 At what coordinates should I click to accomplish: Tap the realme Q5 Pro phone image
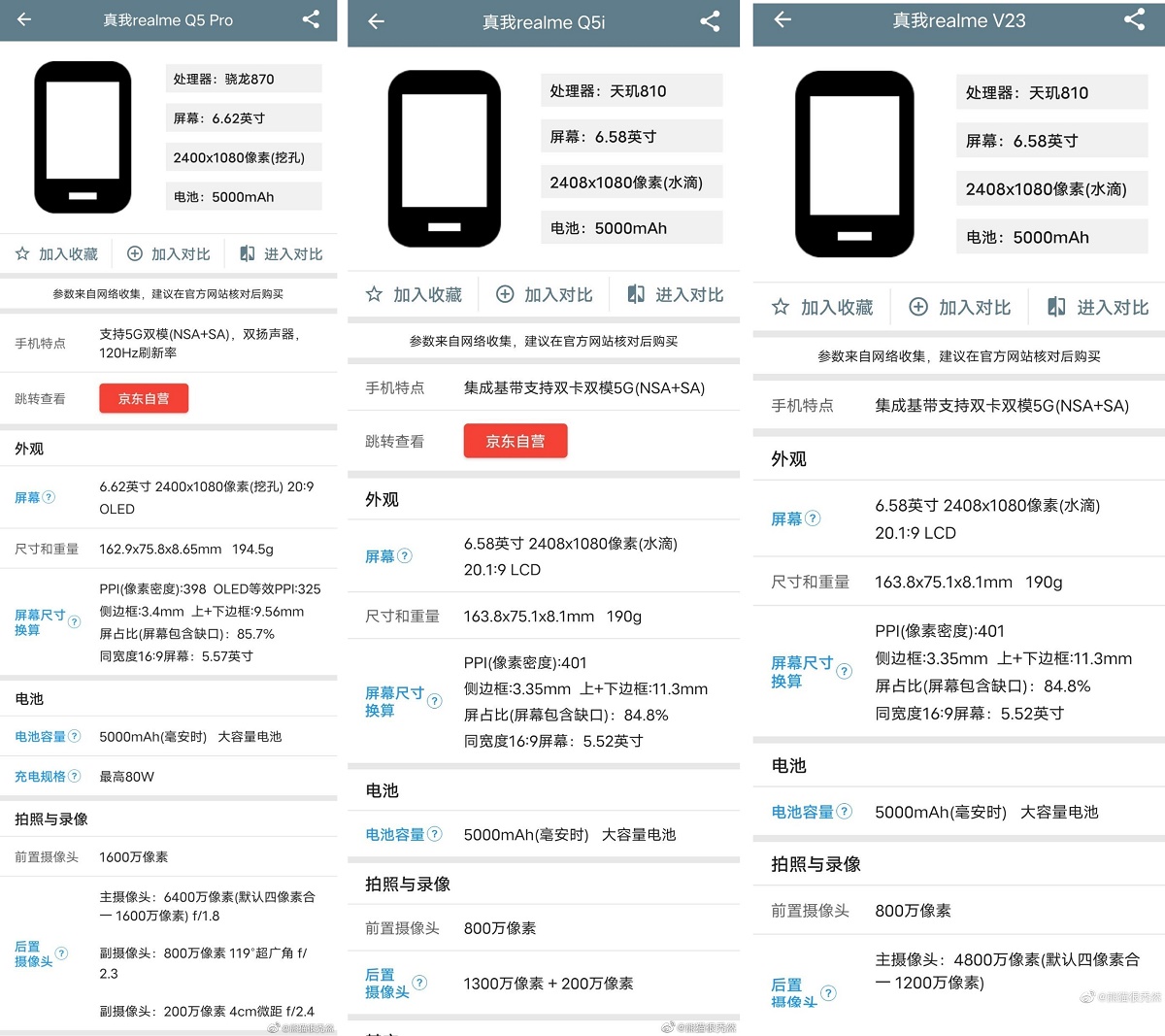tap(83, 137)
